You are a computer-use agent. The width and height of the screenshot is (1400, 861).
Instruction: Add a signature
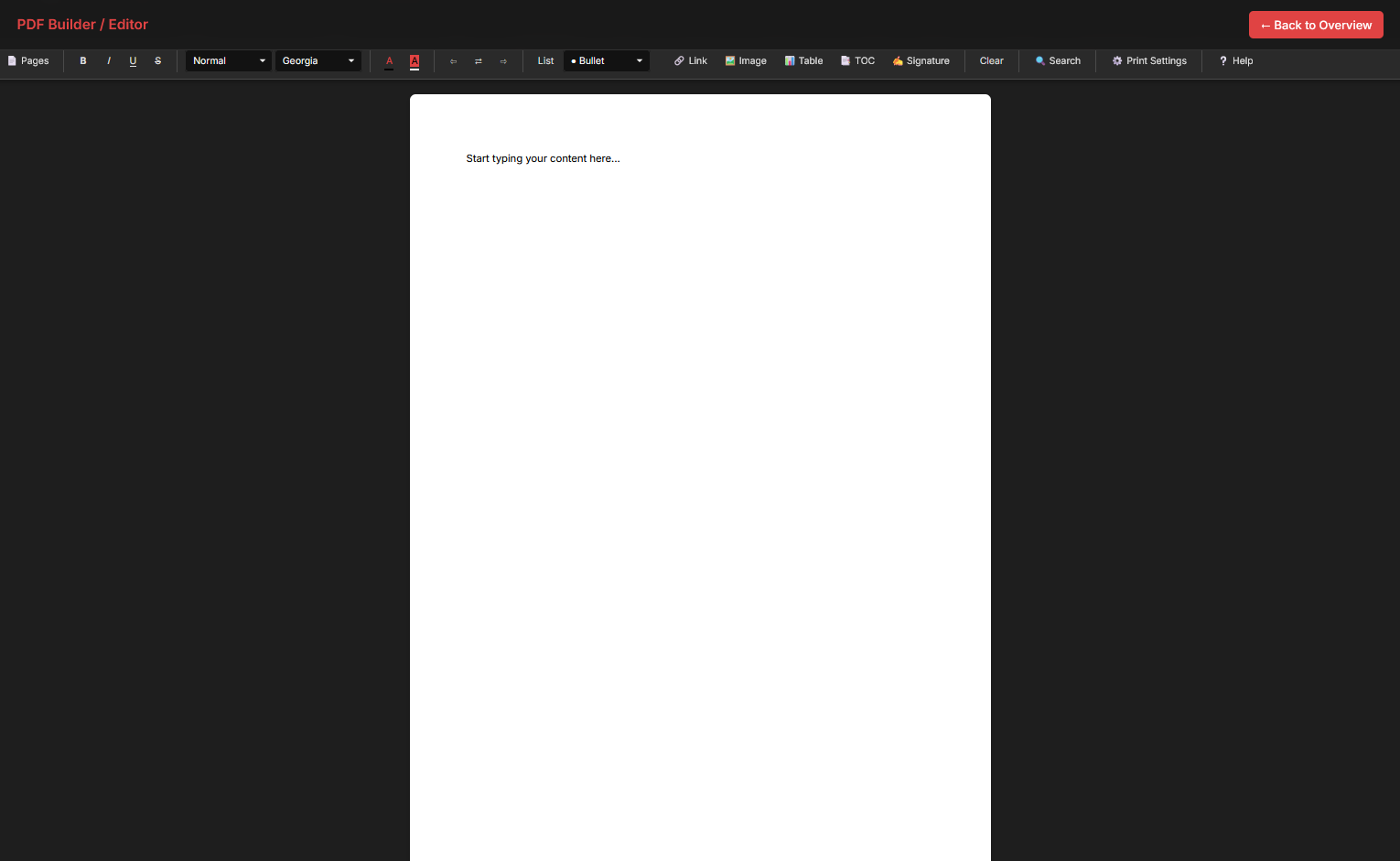[921, 61]
